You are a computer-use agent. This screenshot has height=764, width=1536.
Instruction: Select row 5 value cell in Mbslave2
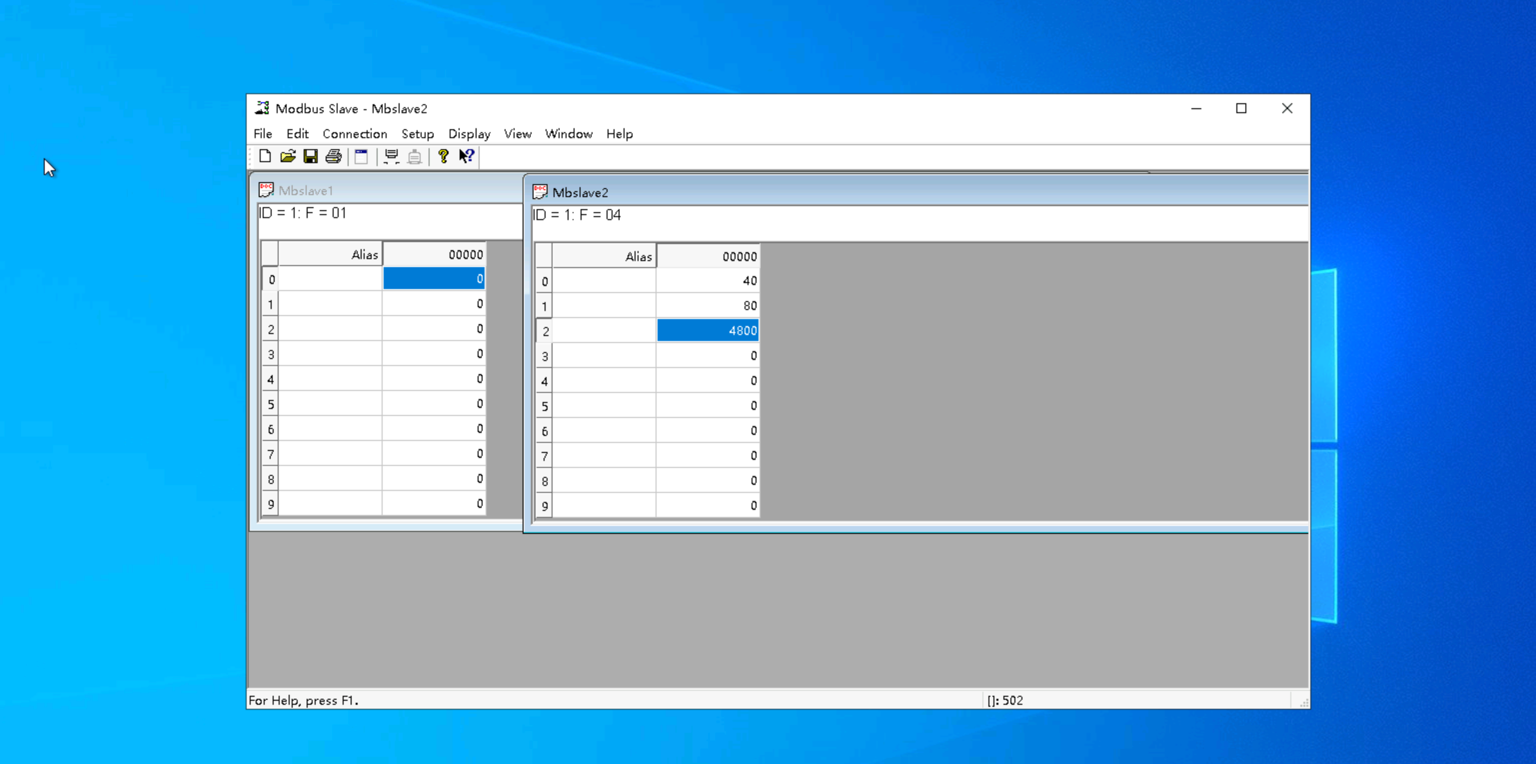point(708,406)
